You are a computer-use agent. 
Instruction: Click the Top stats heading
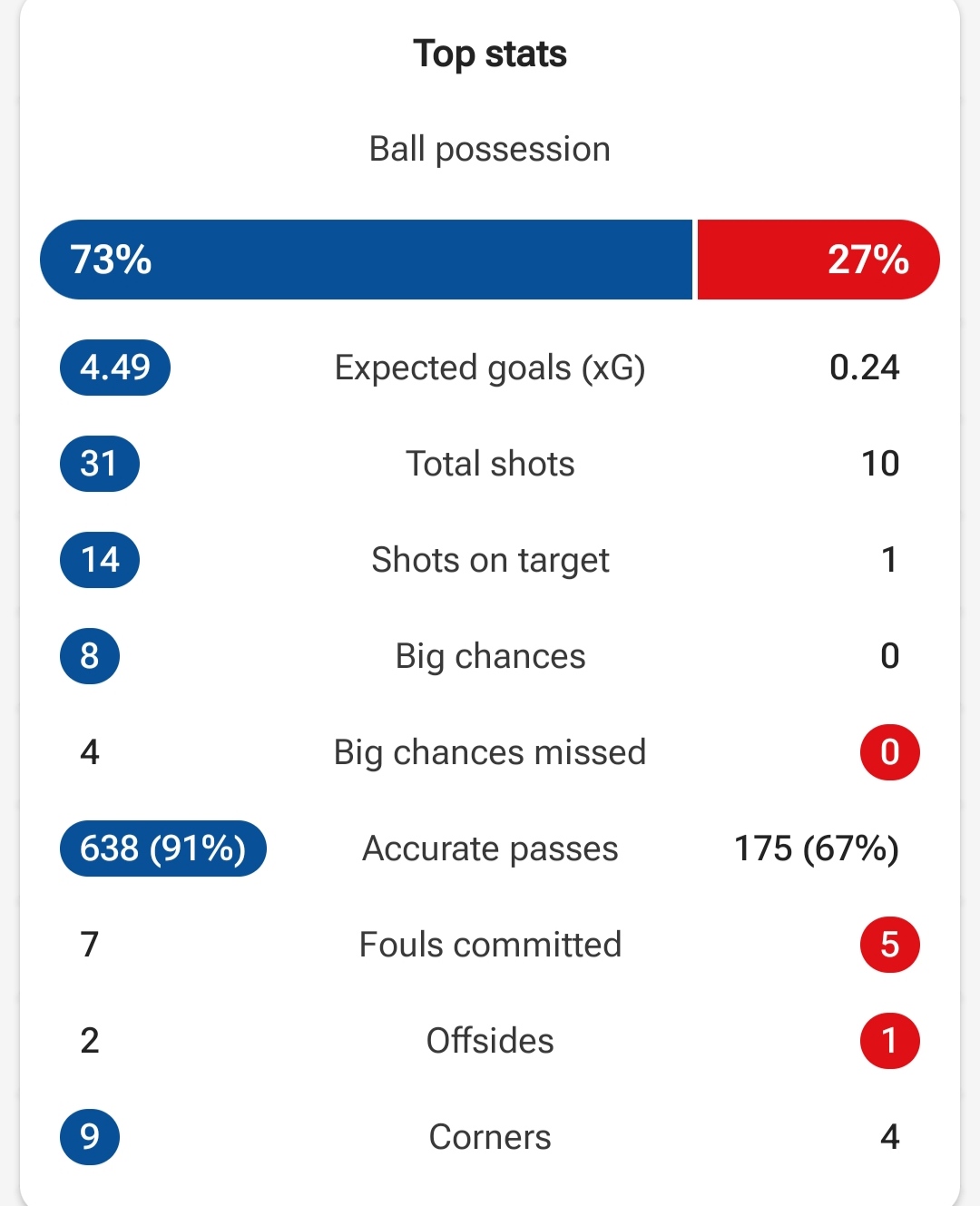490,54
